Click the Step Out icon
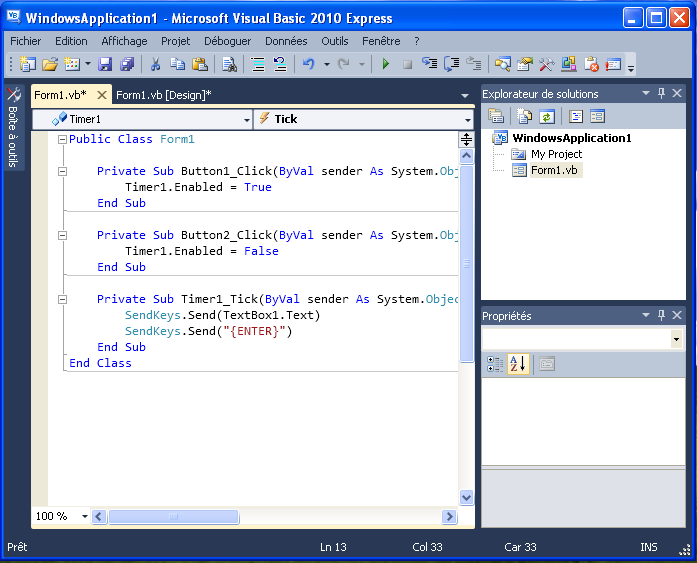Image resolution: width=697 pixels, height=563 pixels. point(474,64)
